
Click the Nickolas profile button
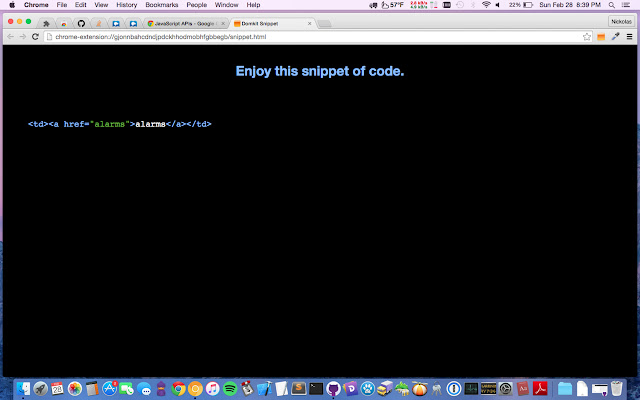coord(621,21)
